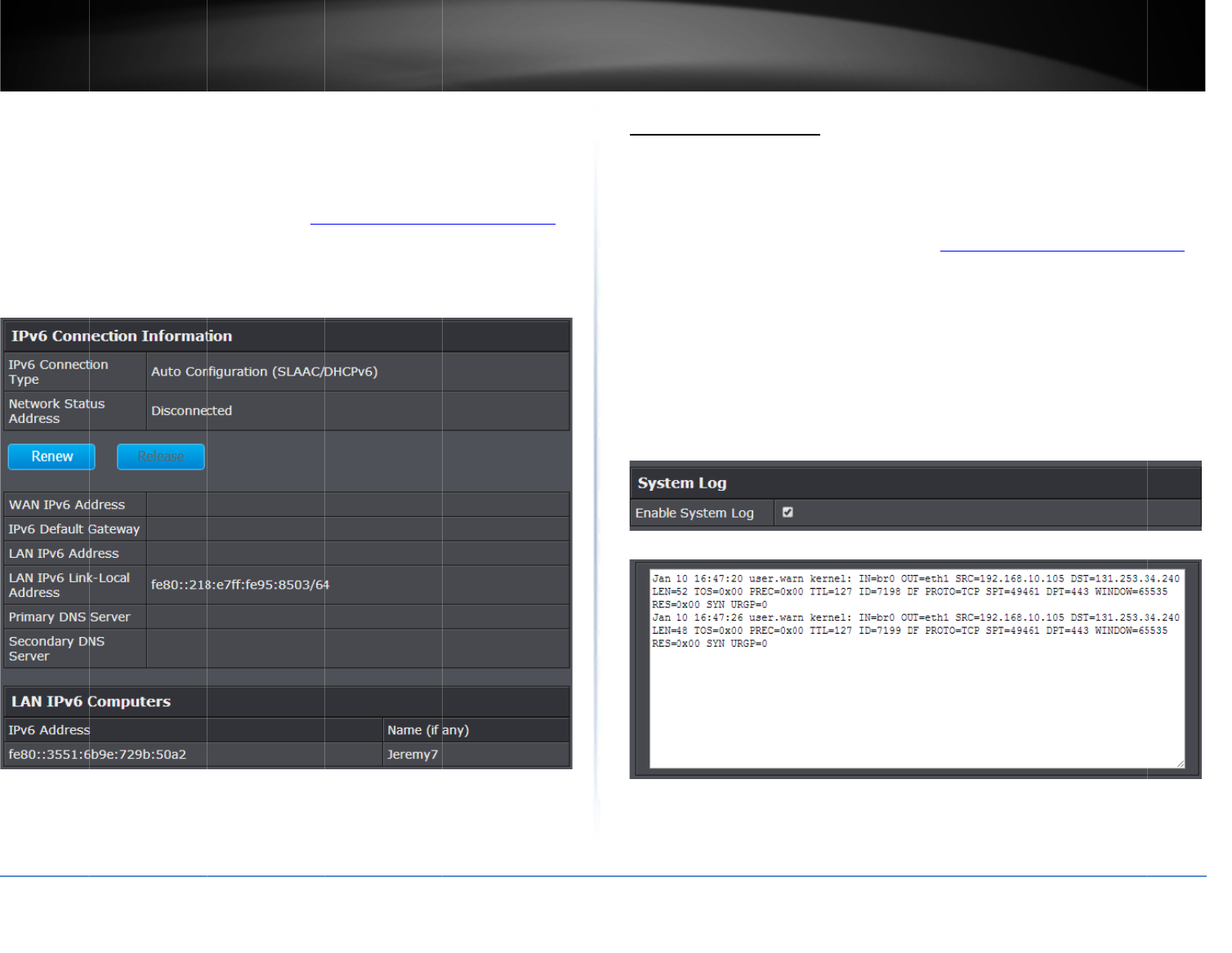Select the computer name 'Jeremy7'

pyautogui.click(x=413, y=755)
